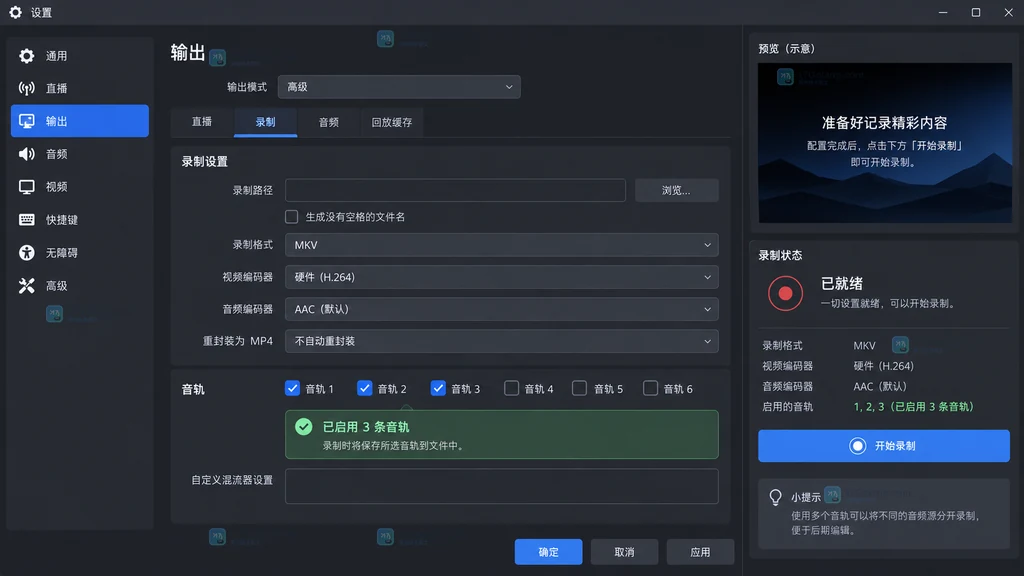Click the 应用 button
The image size is (1024, 576).
700,552
